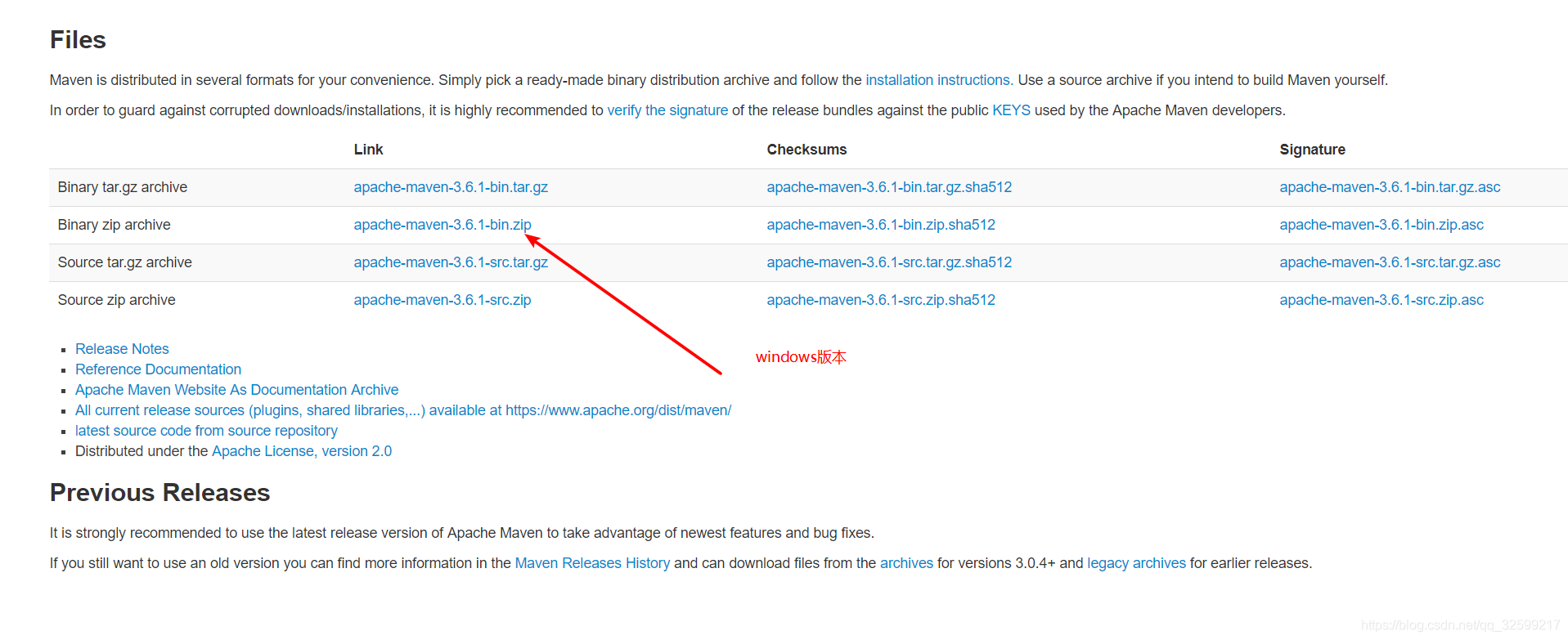Open apache-maven-3.6.1-bin.zip.asc signature
The image size is (1568, 640).
(1382, 225)
